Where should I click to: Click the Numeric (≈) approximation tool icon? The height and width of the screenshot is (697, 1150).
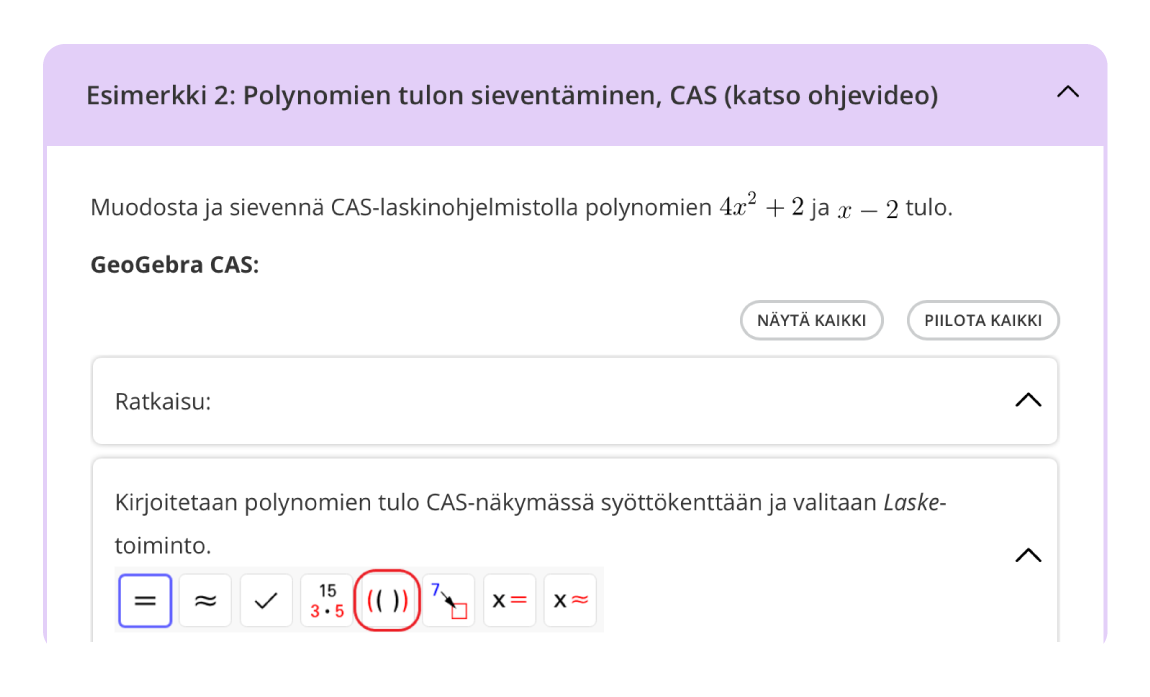coord(205,601)
